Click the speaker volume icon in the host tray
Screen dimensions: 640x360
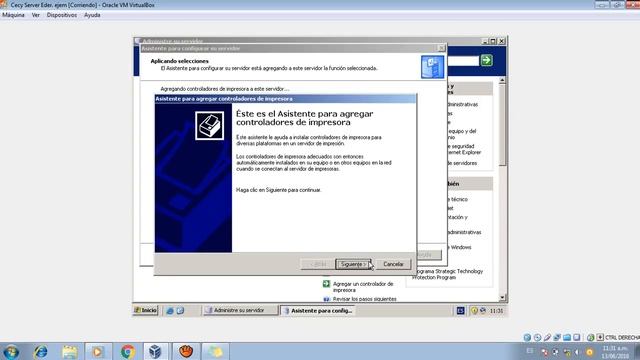(577, 352)
